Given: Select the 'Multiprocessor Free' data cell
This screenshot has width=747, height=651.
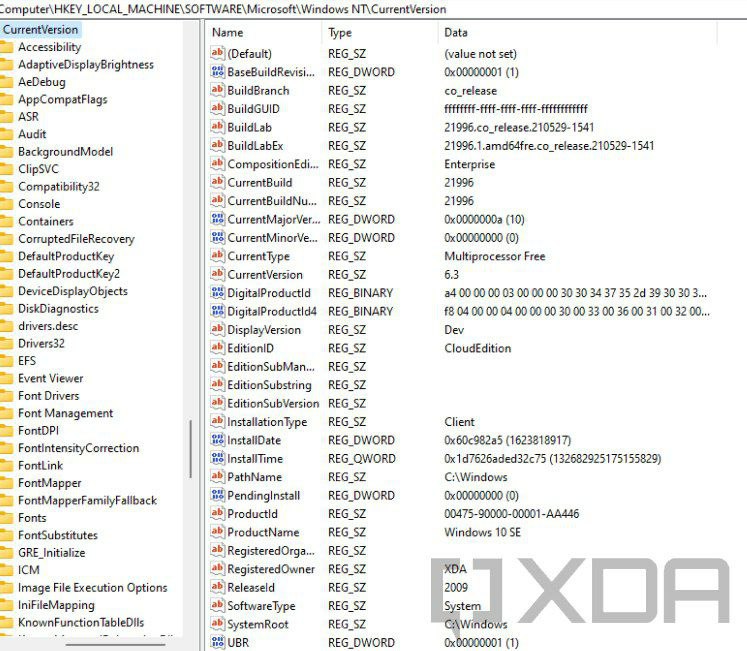Looking at the screenshot, I should click(x=495, y=256).
